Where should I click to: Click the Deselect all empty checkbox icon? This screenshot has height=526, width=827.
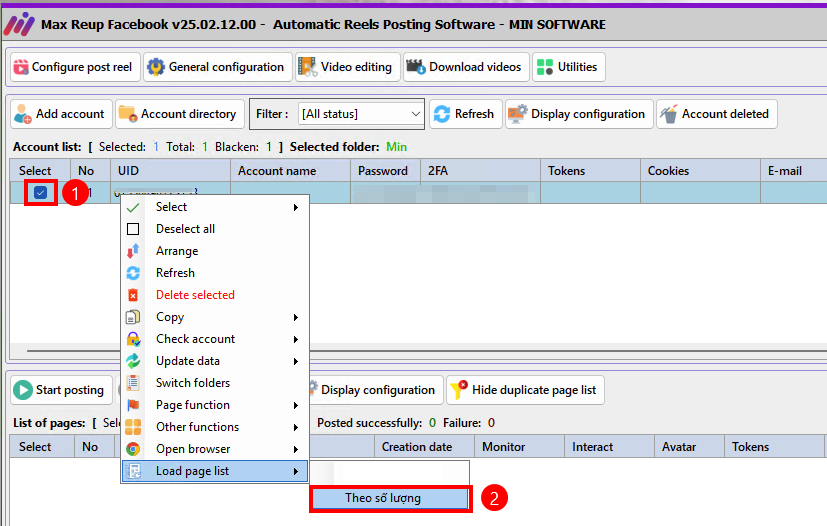[x=133, y=229]
